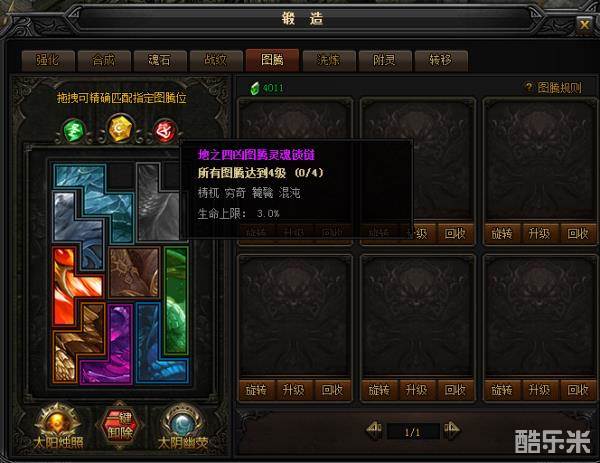
Task: Click the 一键卸除 remove-all emblem
Action: [120, 426]
